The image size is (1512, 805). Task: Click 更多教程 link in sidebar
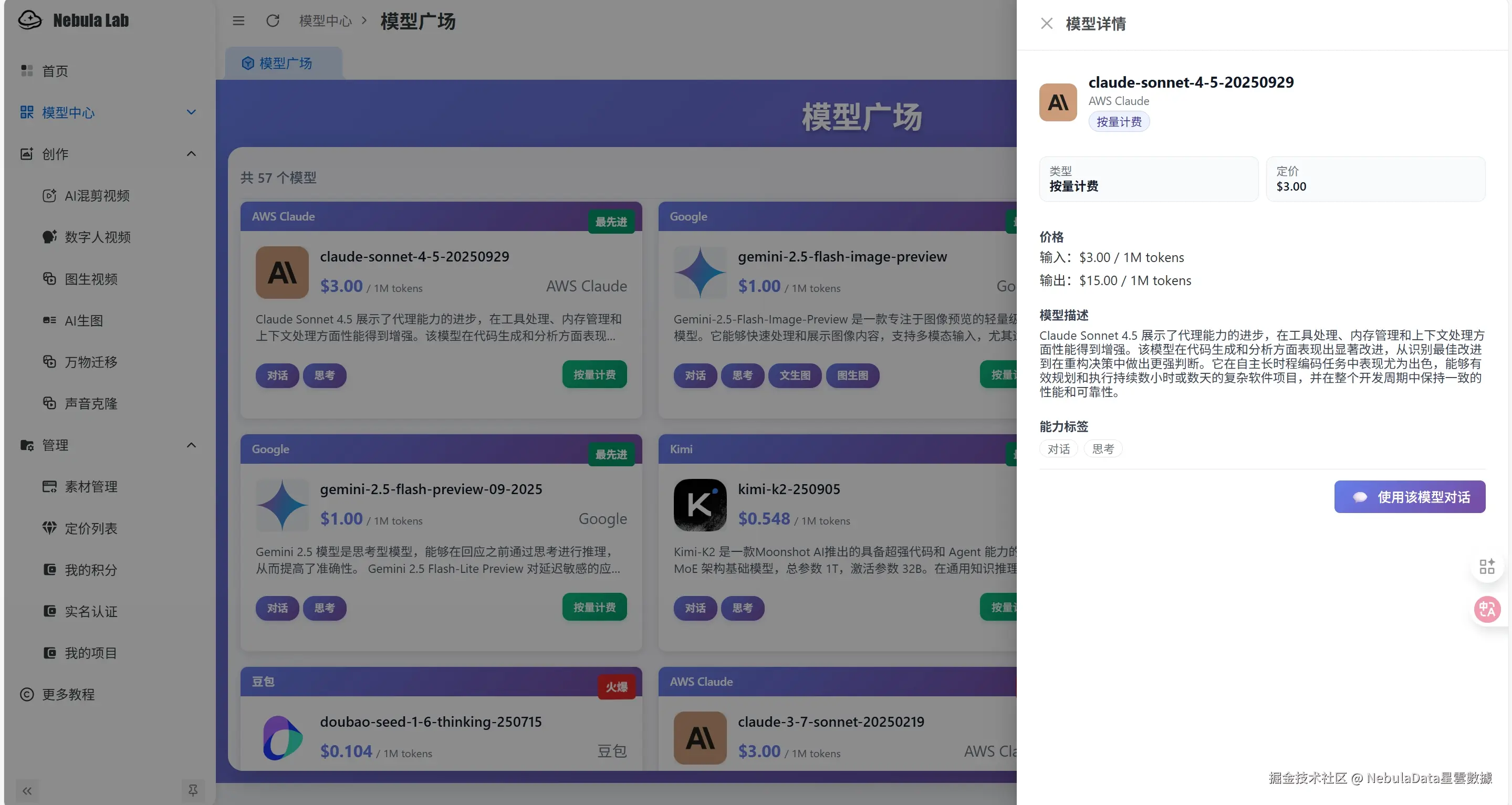tap(68, 694)
